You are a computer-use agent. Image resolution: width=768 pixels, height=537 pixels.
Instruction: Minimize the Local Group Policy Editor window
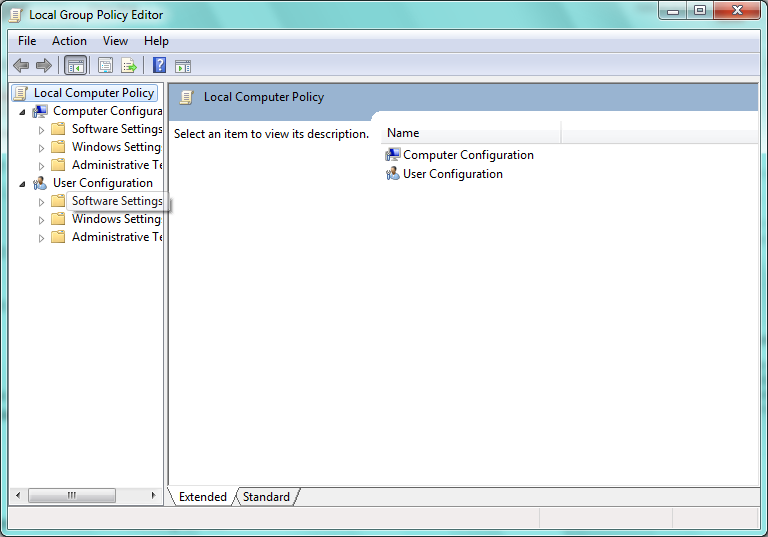[673, 11]
